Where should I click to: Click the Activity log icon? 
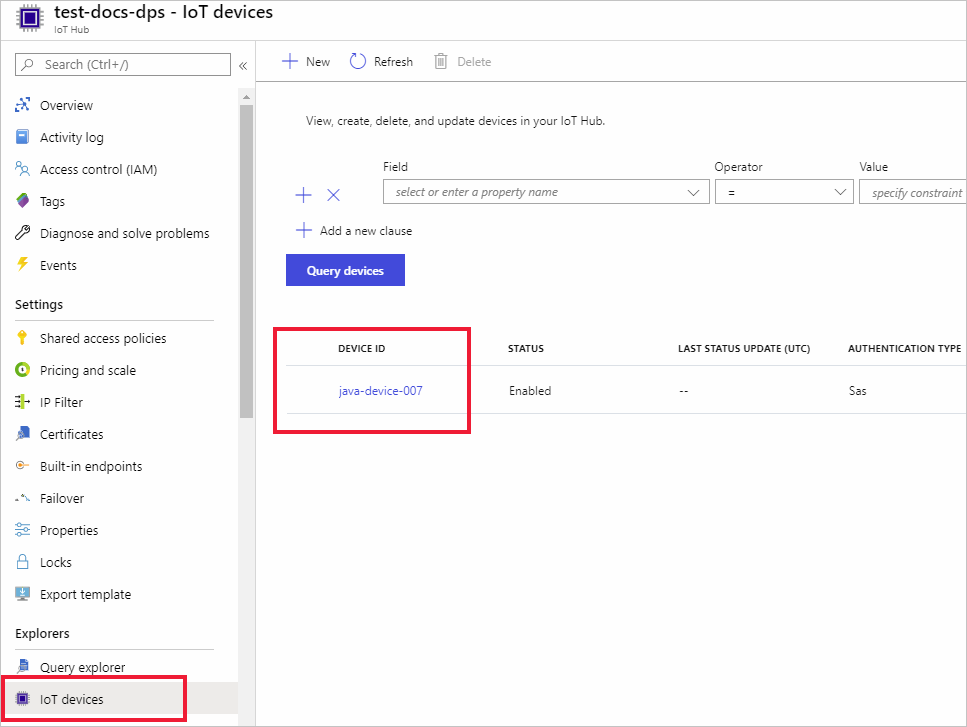coord(23,137)
